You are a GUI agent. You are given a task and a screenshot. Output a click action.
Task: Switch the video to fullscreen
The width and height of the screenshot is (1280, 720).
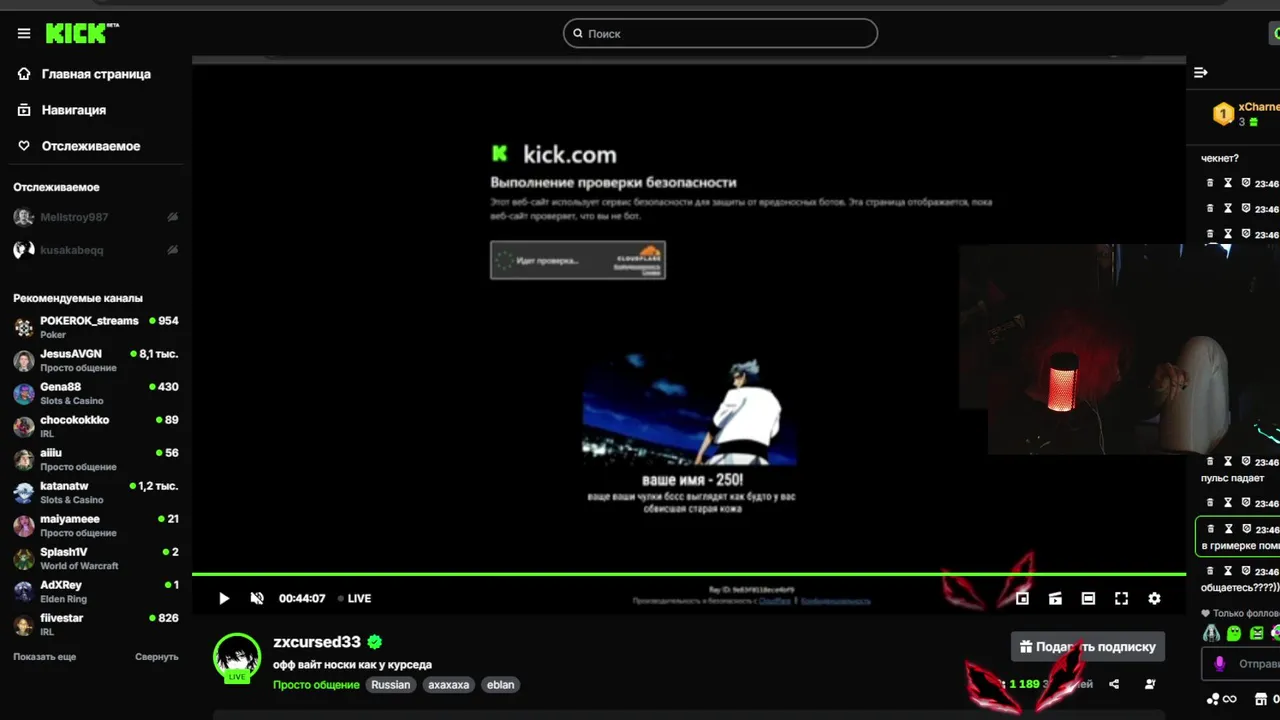(x=1121, y=598)
